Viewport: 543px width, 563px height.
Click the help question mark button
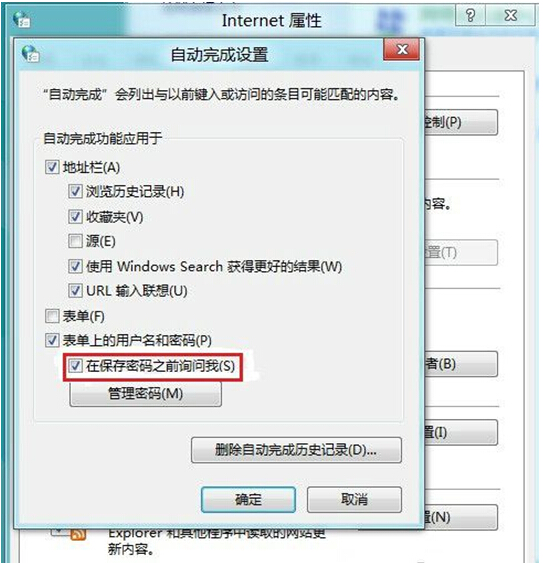470,16
